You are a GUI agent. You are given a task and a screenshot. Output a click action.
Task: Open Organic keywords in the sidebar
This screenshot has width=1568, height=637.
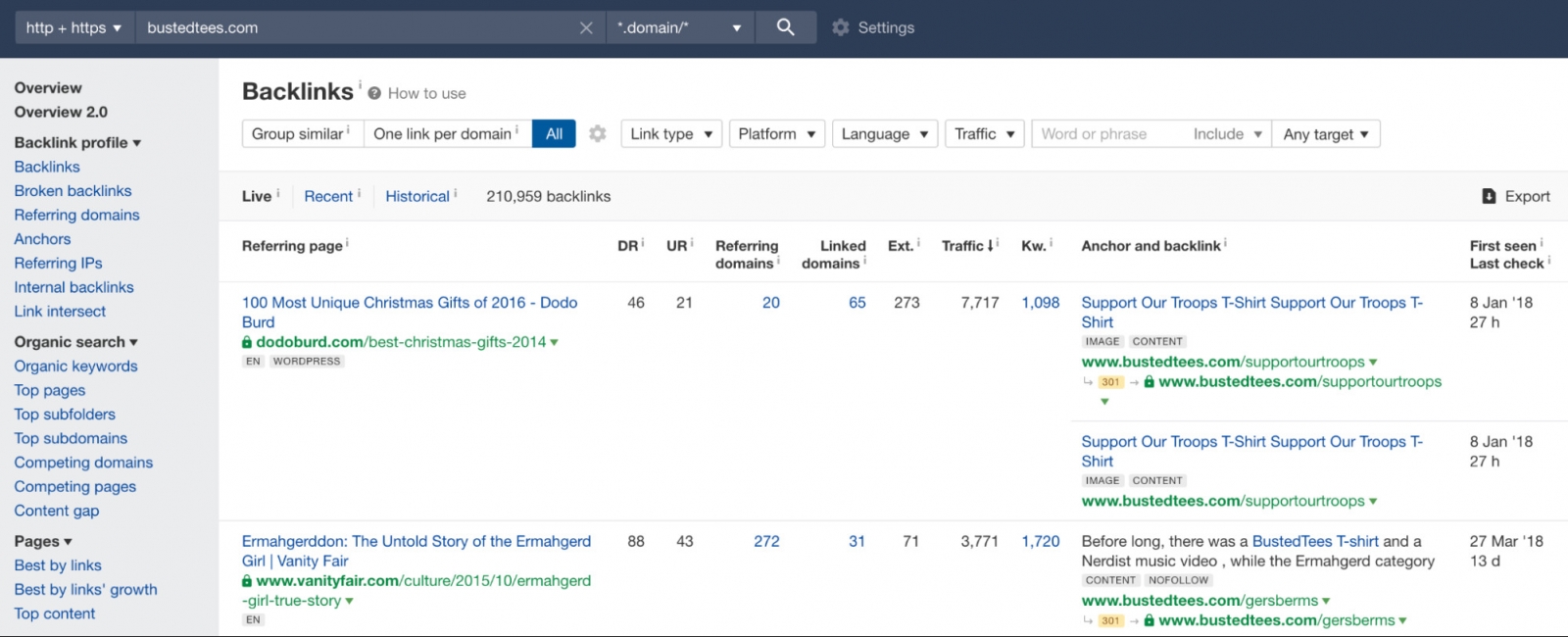point(75,366)
